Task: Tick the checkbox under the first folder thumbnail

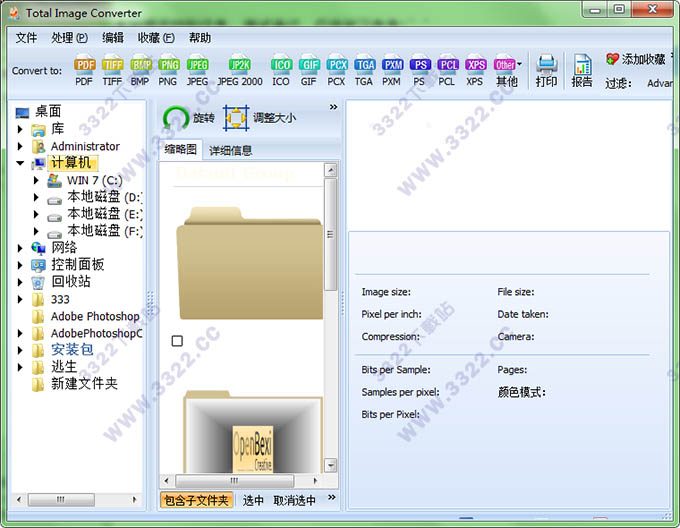Action: point(177,341)
